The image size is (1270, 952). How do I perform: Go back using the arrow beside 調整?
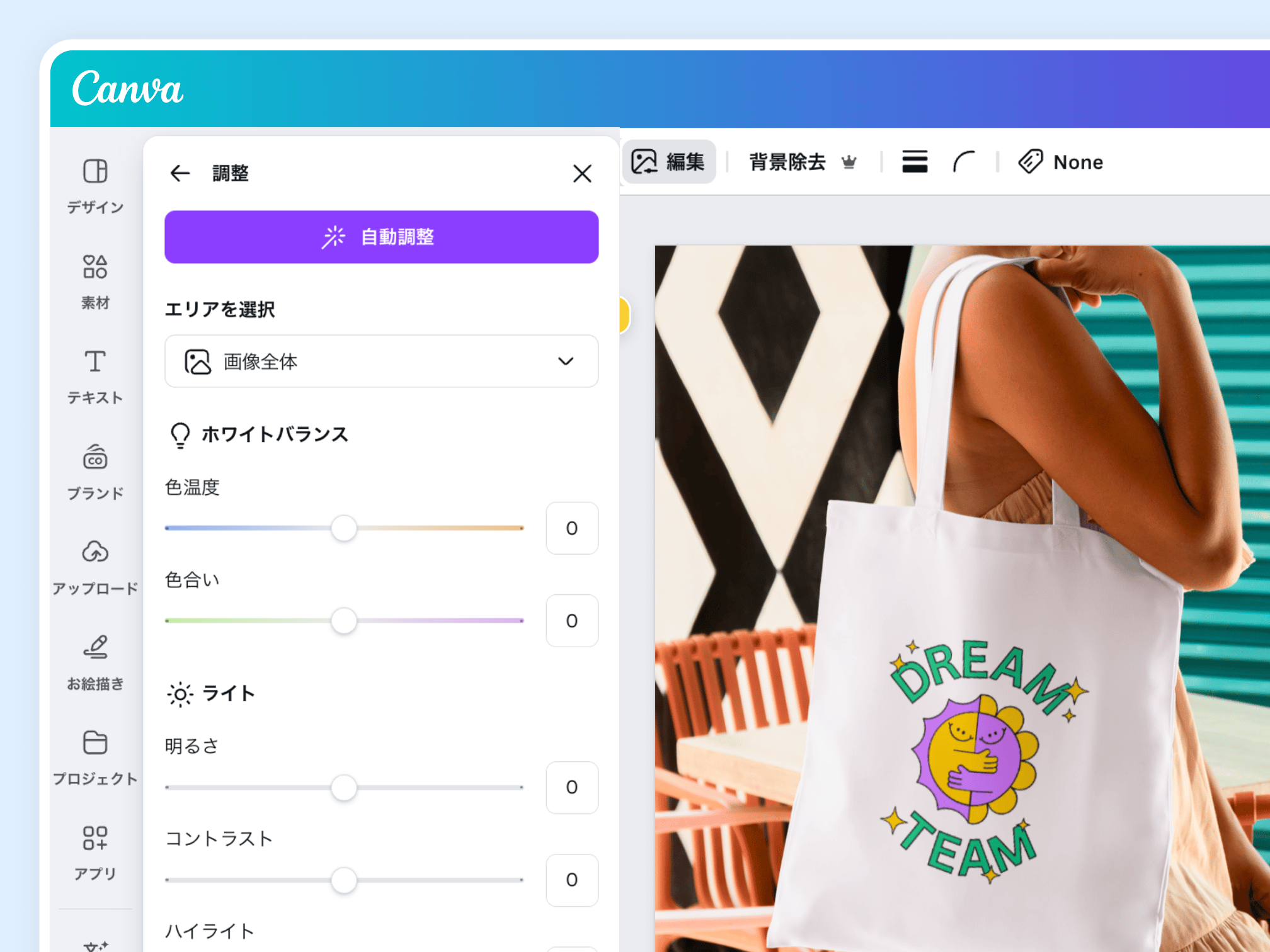(180, 173)
